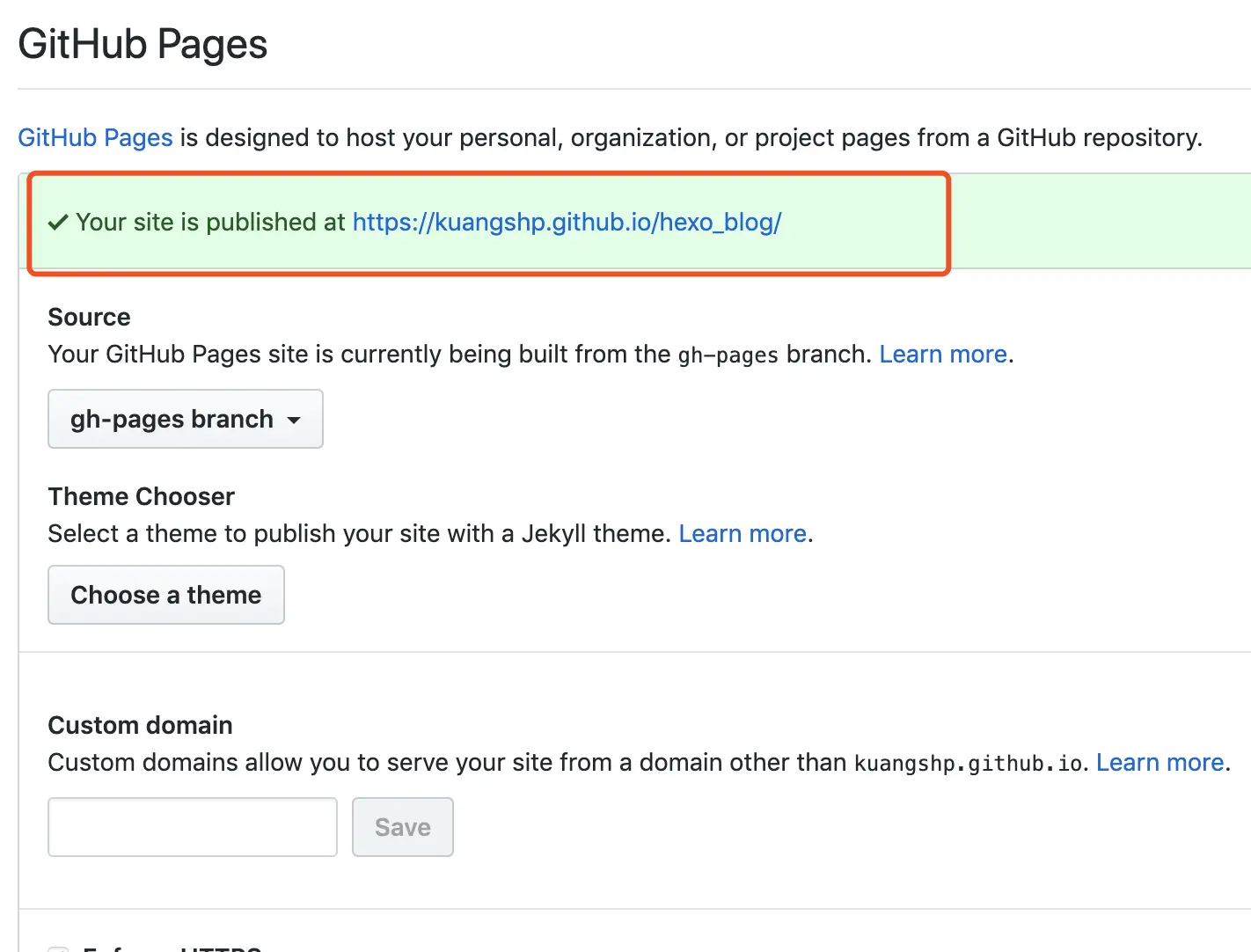Open the kuangshp.github.io/hexo_blog site URL
Image resolution: width=1251 pixels, height=952 pixels.
point(567,223)
